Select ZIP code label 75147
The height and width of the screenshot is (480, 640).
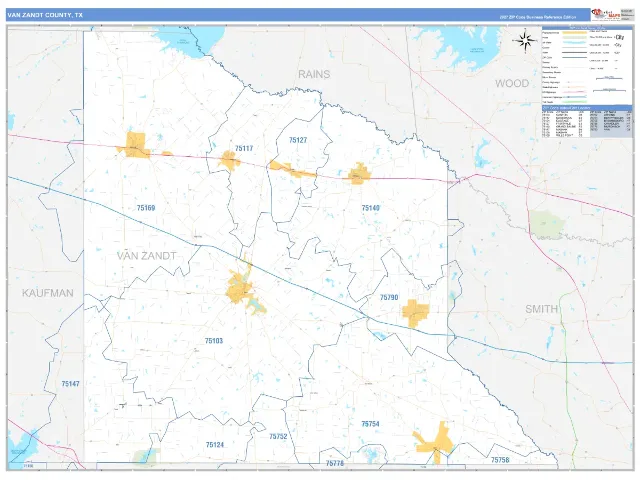point(71,384)
